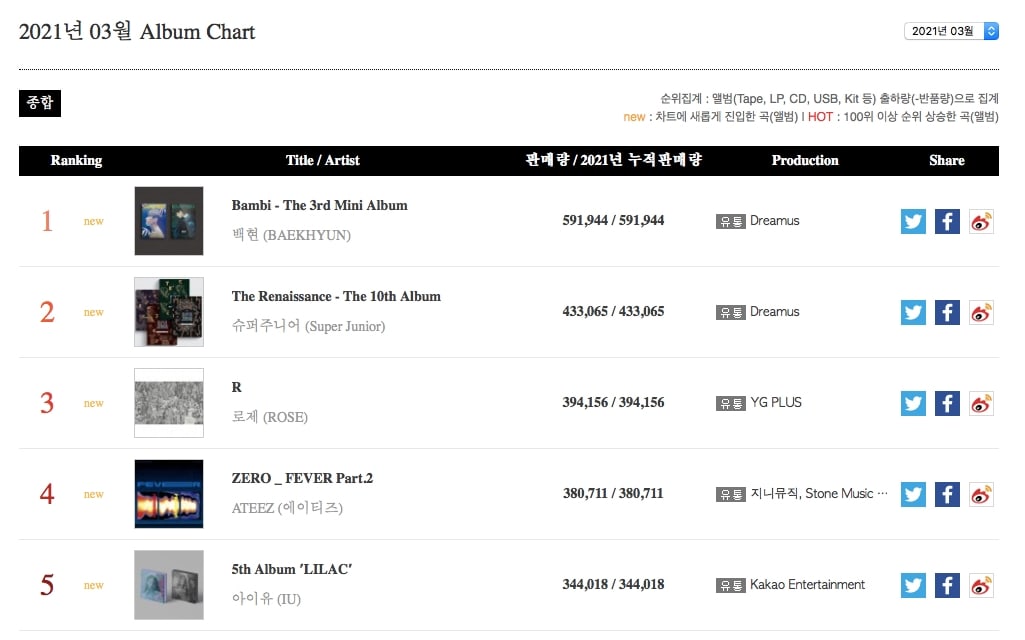Share ZERO_FEVER Part.2 on Twitter
Viewport: 1025px width, 640px height.
tap(913, 494)
